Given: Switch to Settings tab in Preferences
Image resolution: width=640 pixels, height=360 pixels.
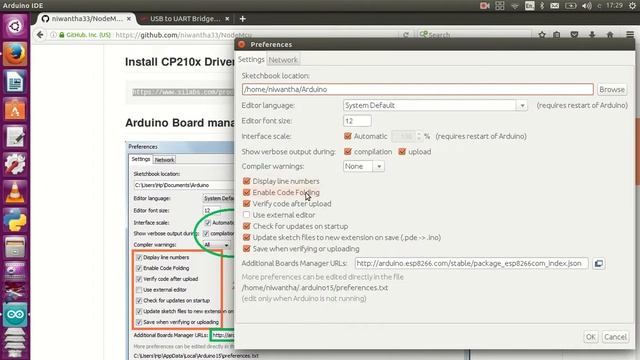Looking at the screenshot, I should 251,60.
